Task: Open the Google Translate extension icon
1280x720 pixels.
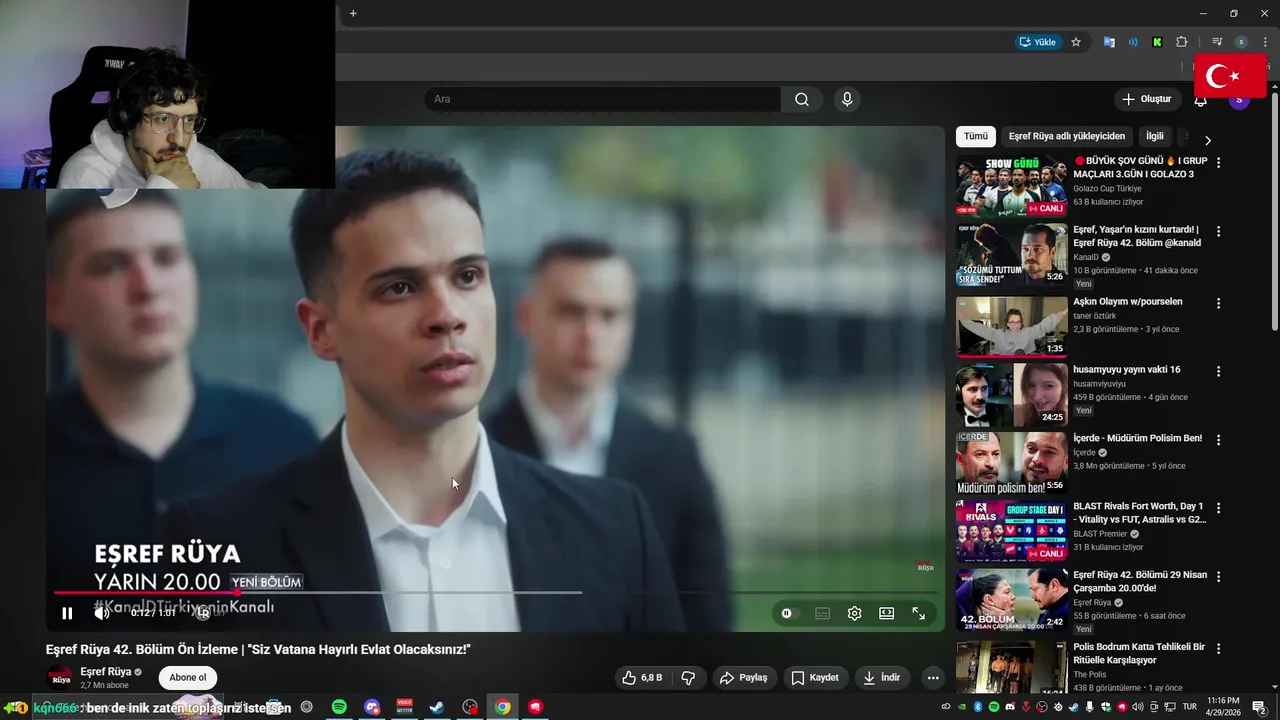Action: coord(1109,42)
